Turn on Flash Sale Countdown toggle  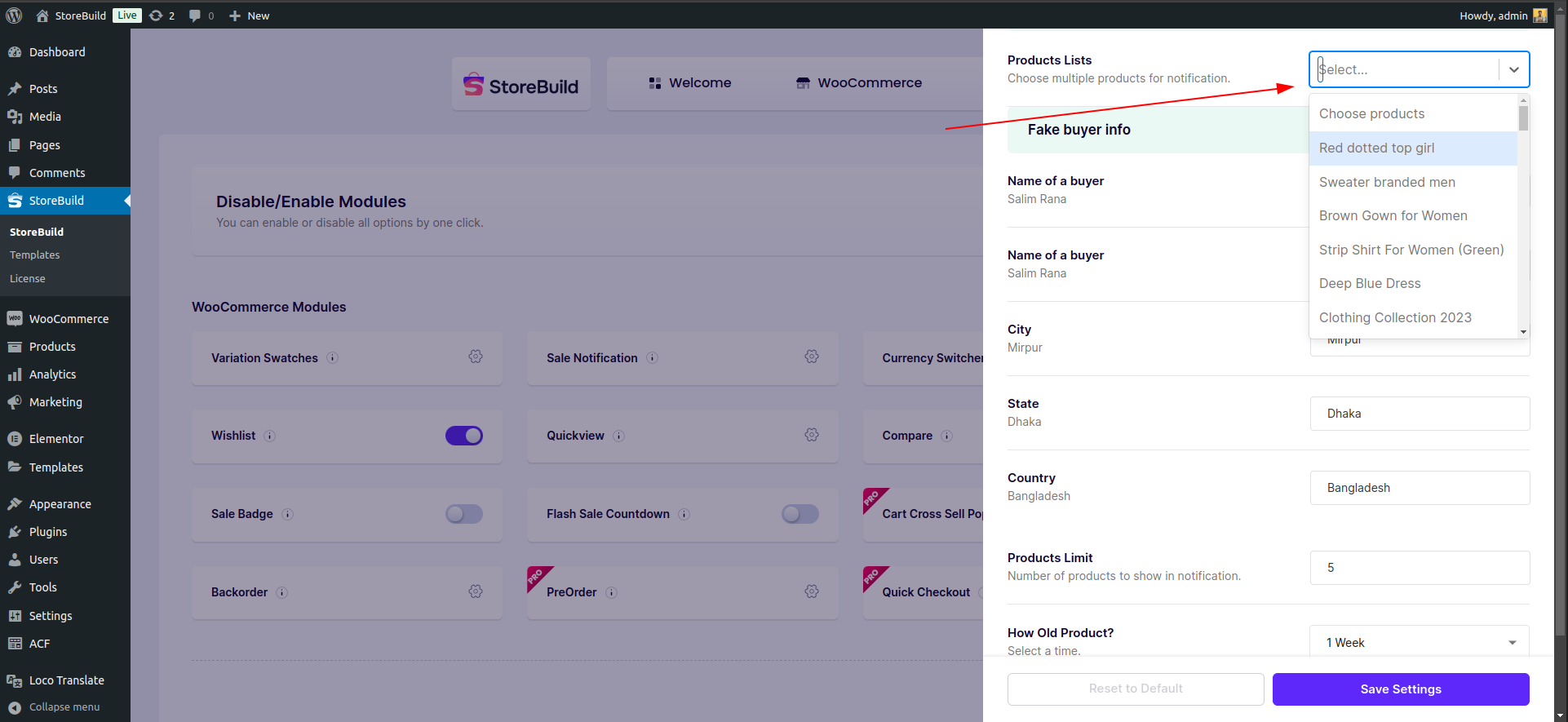[x=800, y=514]
